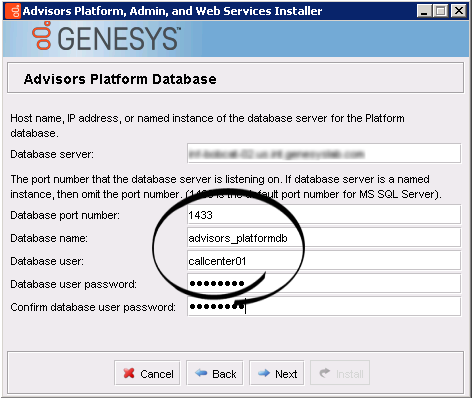The height and width of the screenshot is (398, 472).
Task: Click the Genesys icon in title bar
Action: tap(13, 11)
